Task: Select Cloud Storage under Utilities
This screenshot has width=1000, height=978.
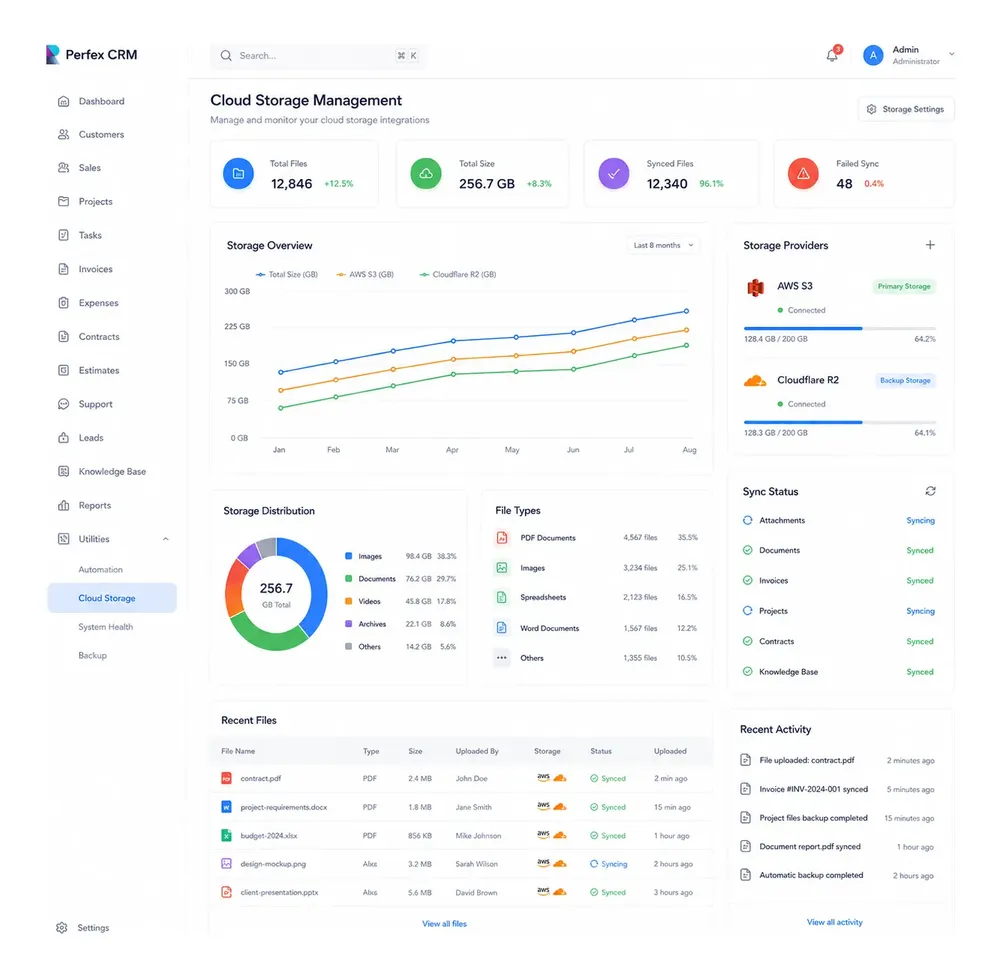Action: click(x=112, y=598)
